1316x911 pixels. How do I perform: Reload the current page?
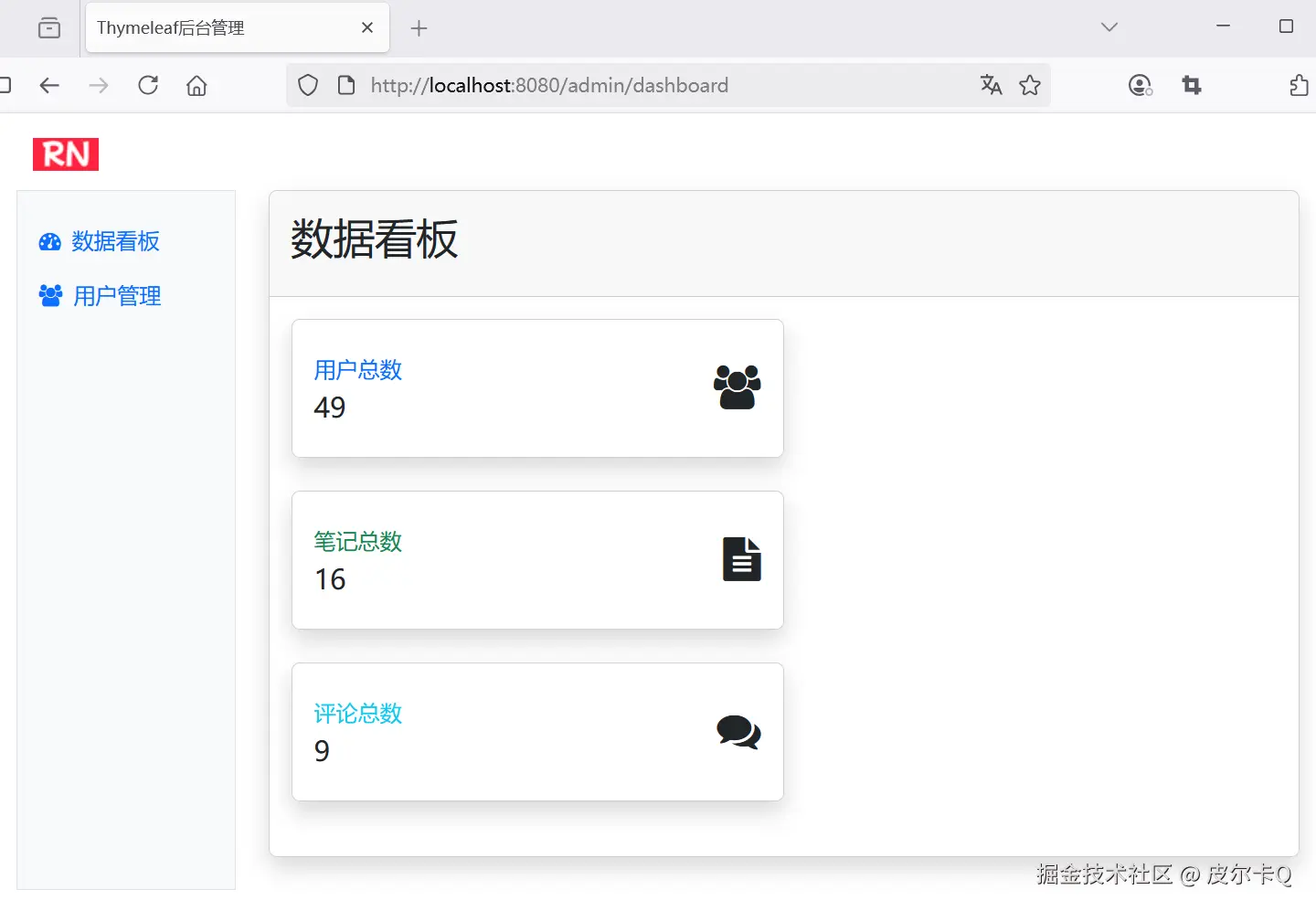pyautogui.click(x=148, y=86)
